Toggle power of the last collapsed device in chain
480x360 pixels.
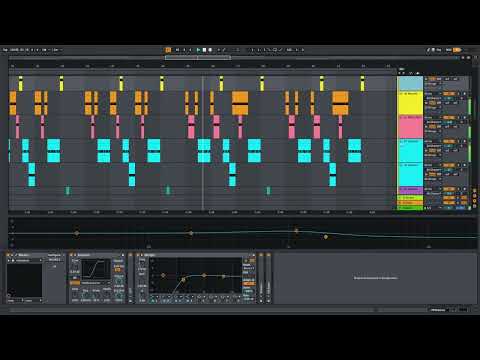268,255
